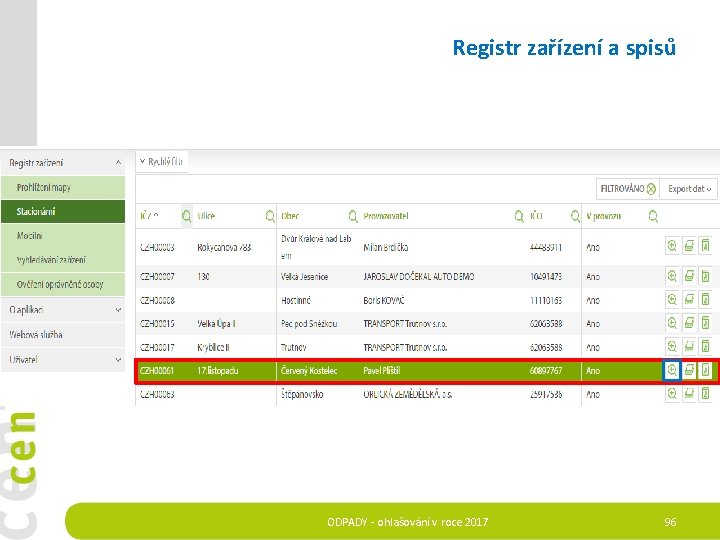
Task: Click search icon beside IČZ column header
Action: [x=186, y=216]
